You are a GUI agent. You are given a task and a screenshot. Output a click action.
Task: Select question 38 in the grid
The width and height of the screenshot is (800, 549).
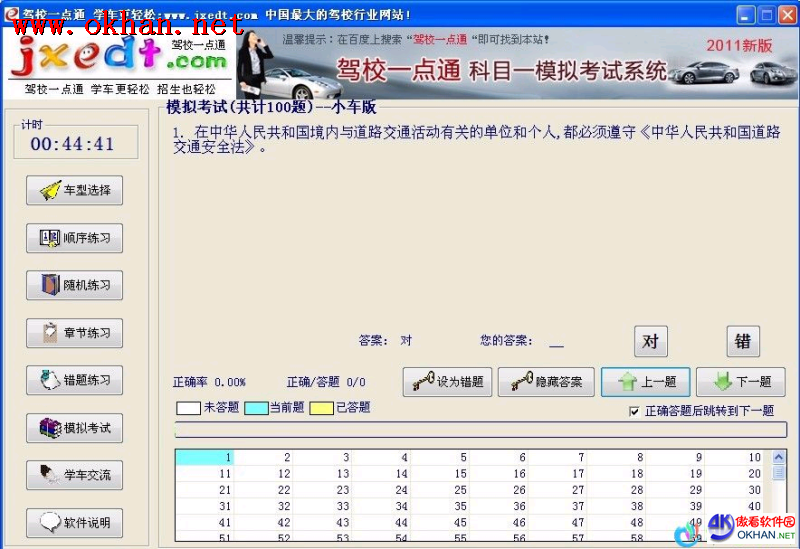point(617,507)
